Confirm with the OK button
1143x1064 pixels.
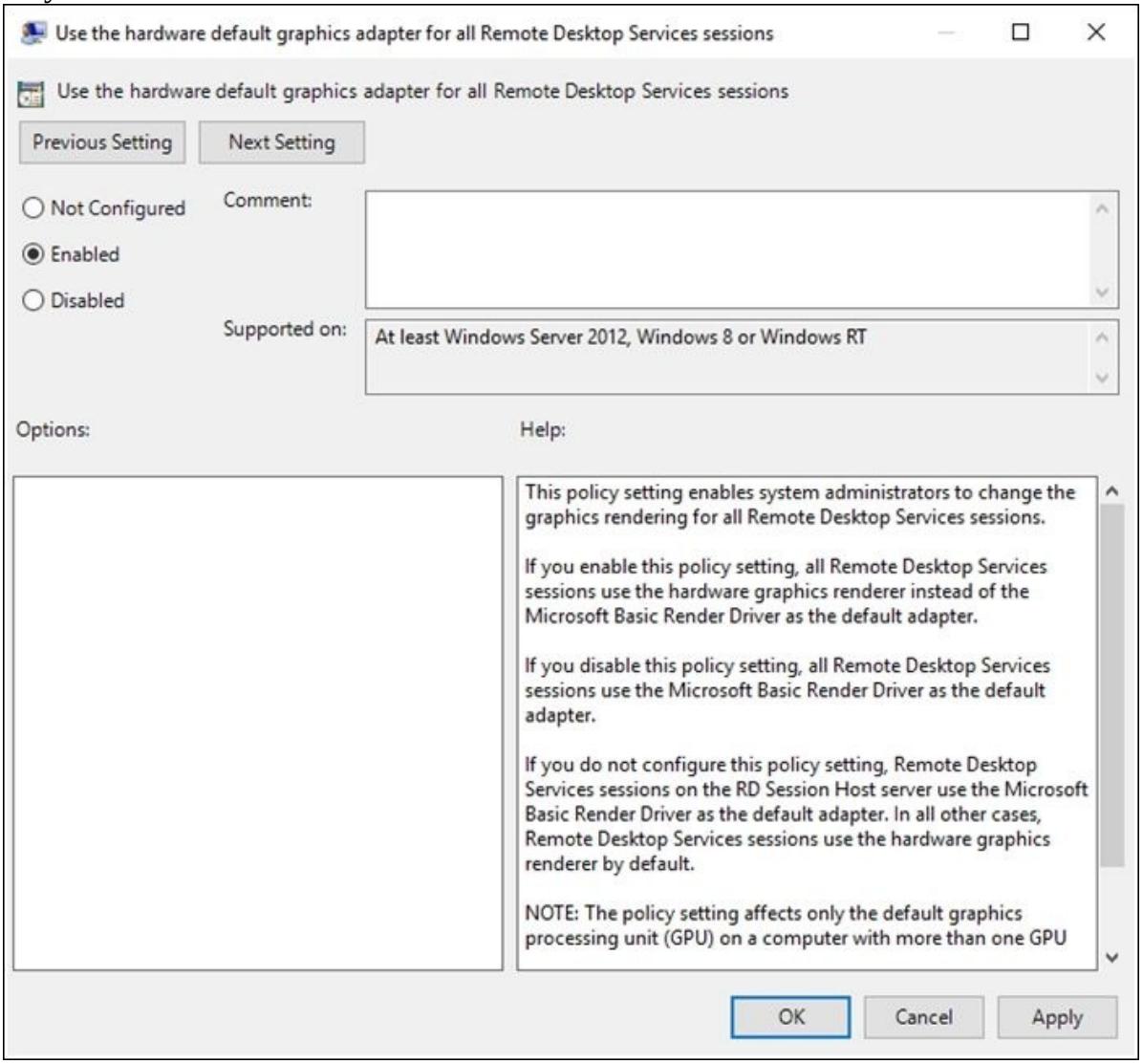(x=791, y=1016)
